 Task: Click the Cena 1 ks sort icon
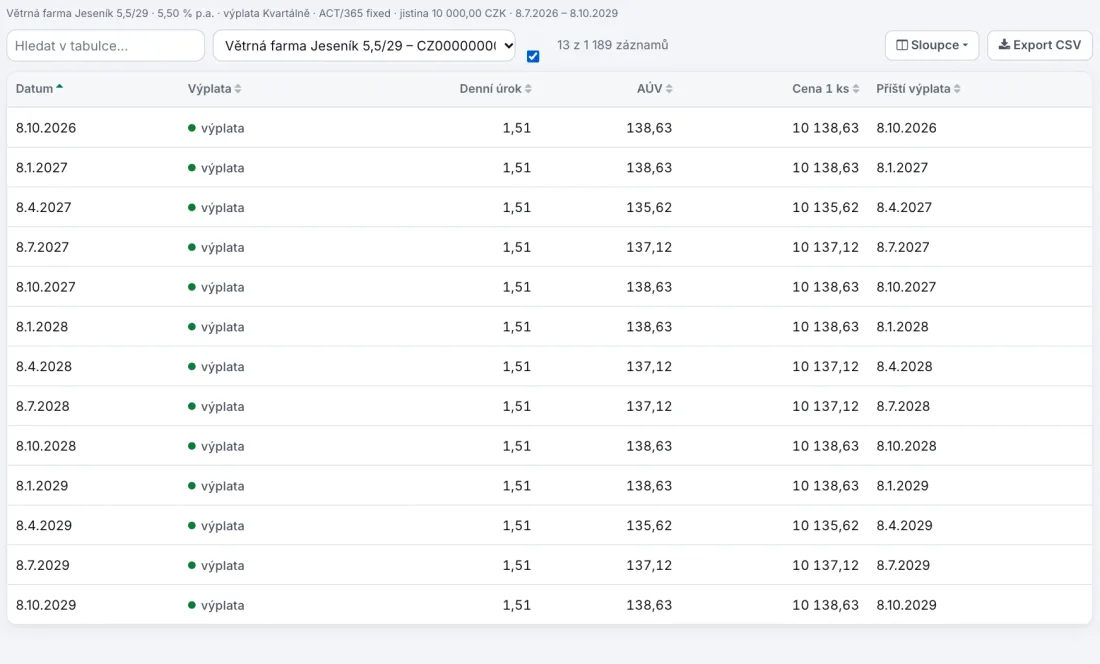(x=856, y=89)
